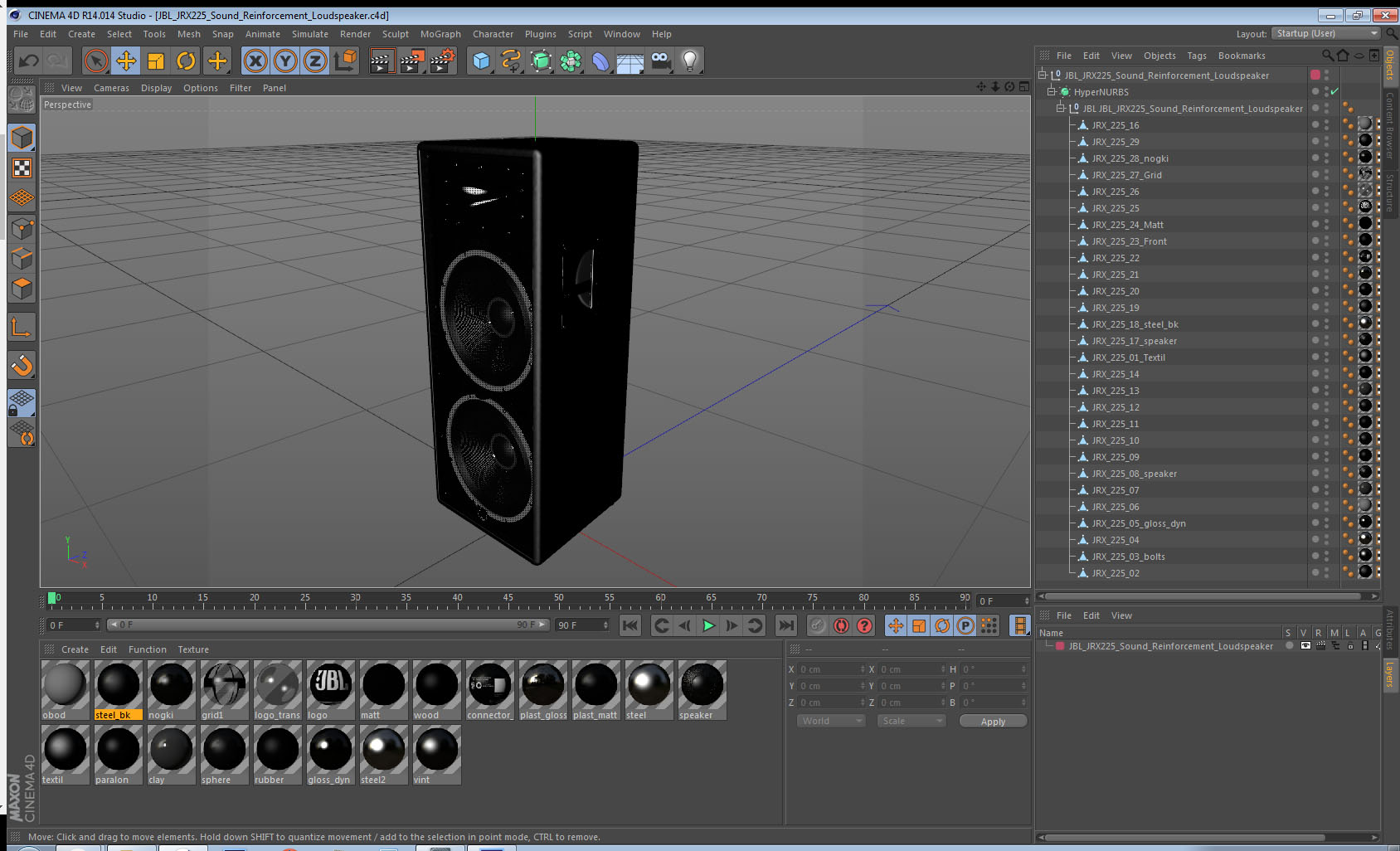
Task: Toggle the Z-axis lock
Action: [x=315, y=61]
